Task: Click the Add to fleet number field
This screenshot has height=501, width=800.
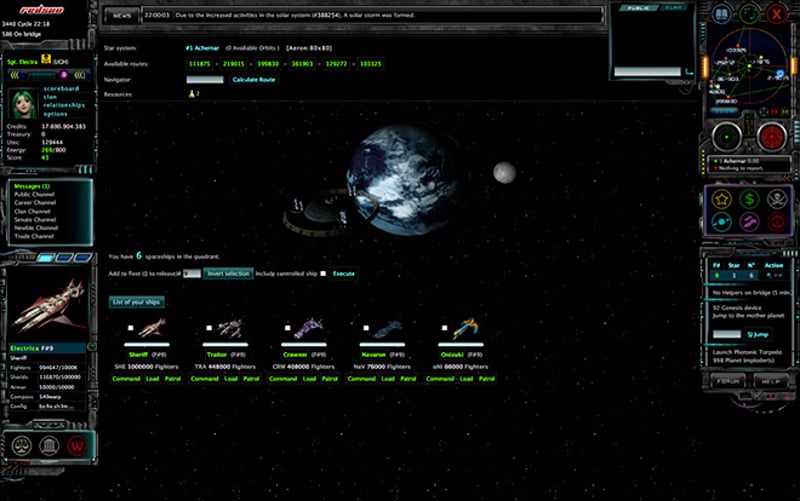Action: tap(192, 273)
